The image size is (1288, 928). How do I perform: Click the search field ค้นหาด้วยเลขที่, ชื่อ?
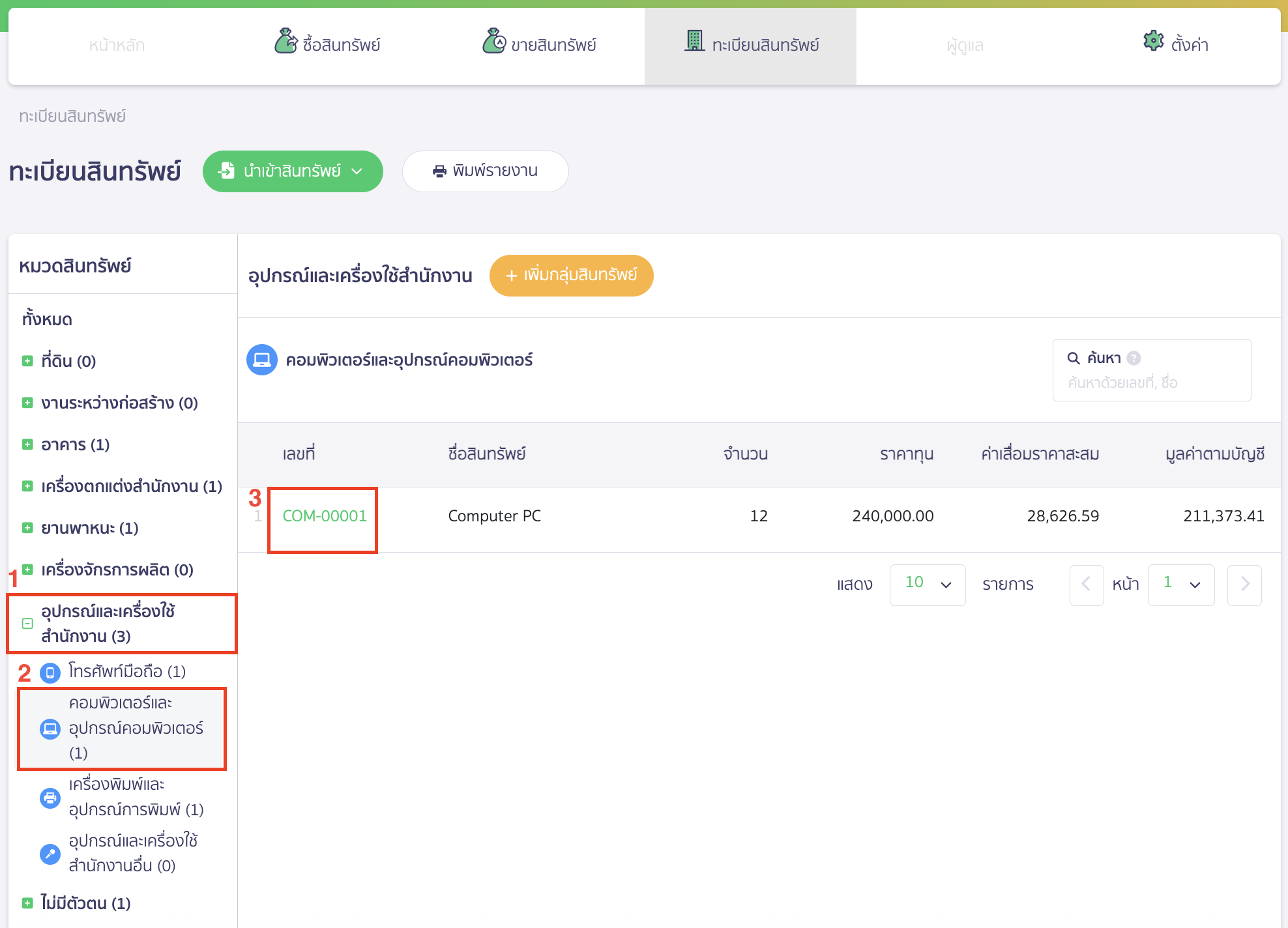1150,383
